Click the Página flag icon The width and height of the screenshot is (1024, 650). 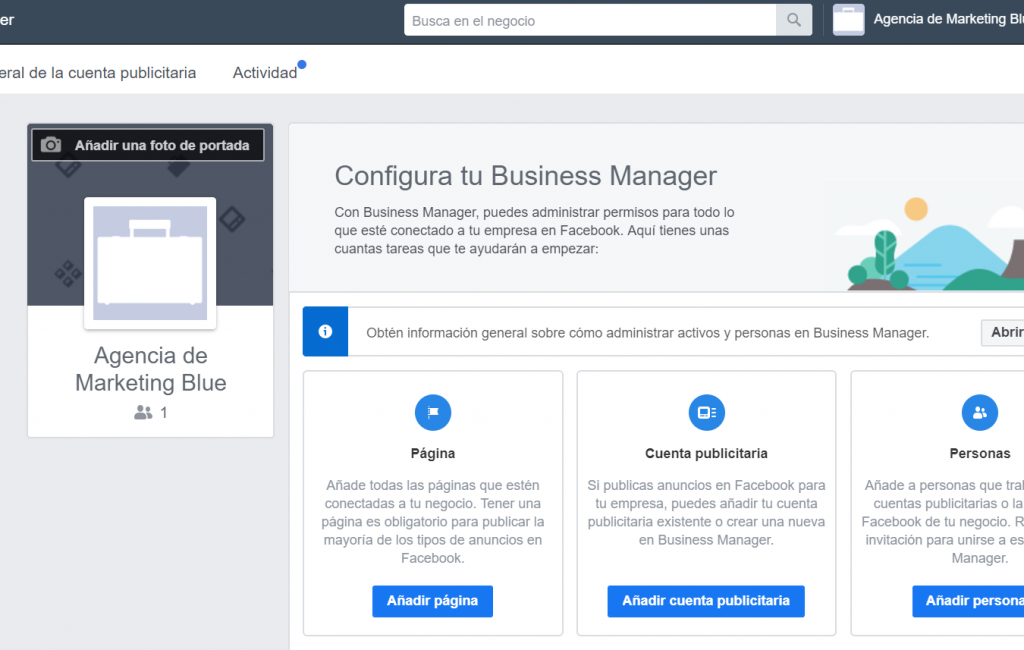point(433,412)
